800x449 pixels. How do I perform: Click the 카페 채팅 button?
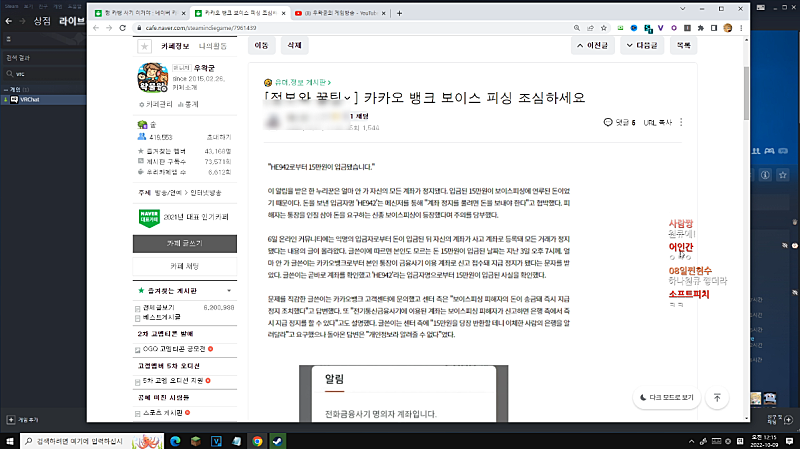[x=185, y=266]
